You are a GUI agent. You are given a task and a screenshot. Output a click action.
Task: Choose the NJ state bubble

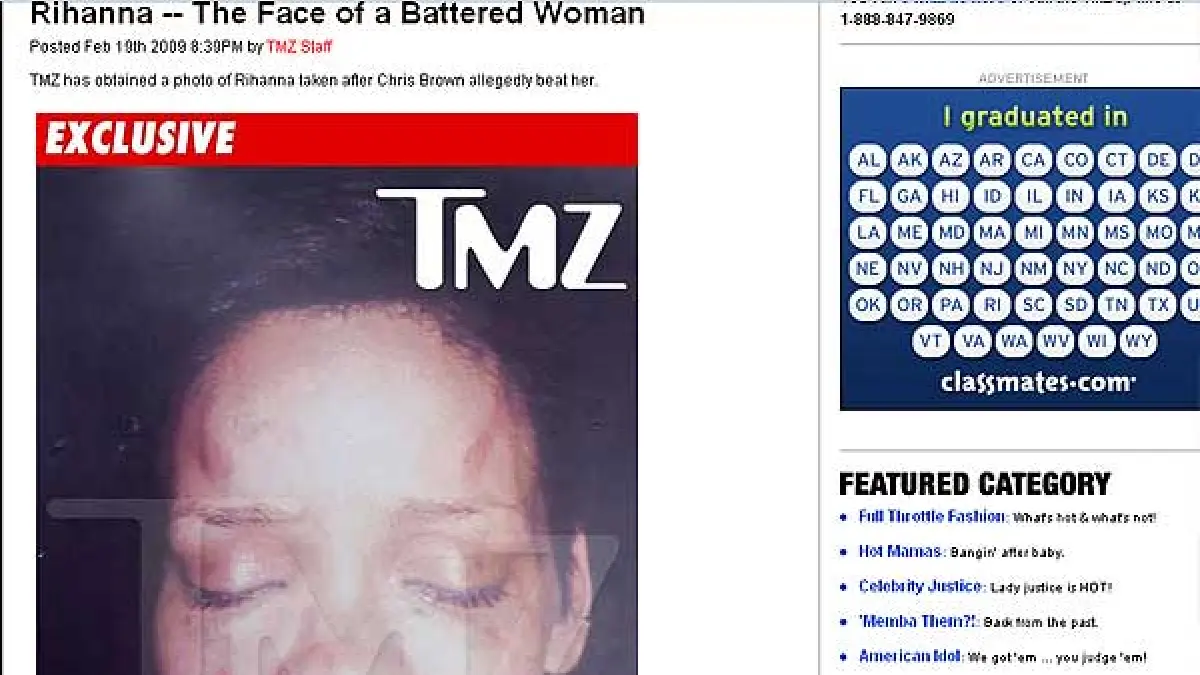pos(992,269)
